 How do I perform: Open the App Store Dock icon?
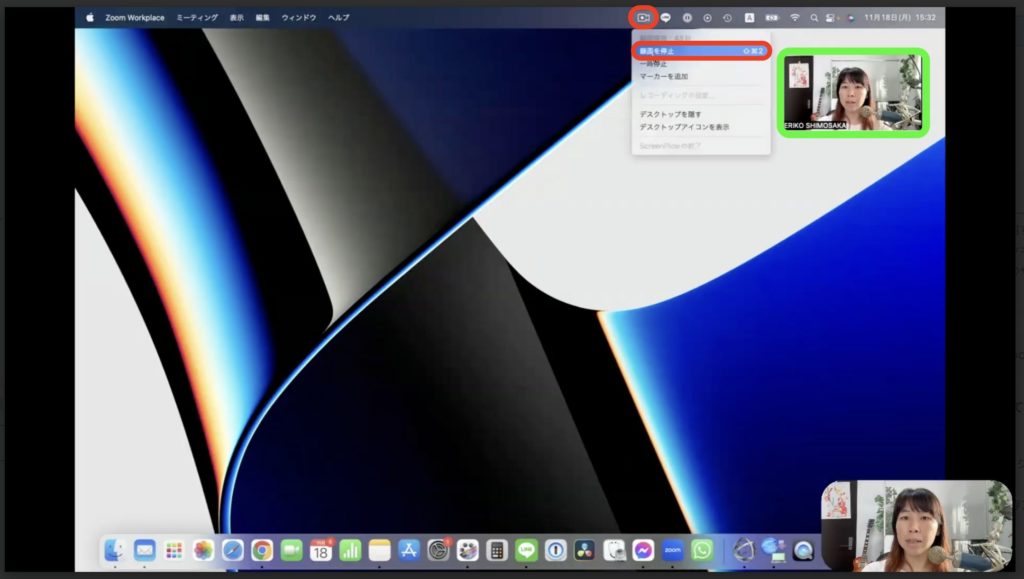pos(409,549)
